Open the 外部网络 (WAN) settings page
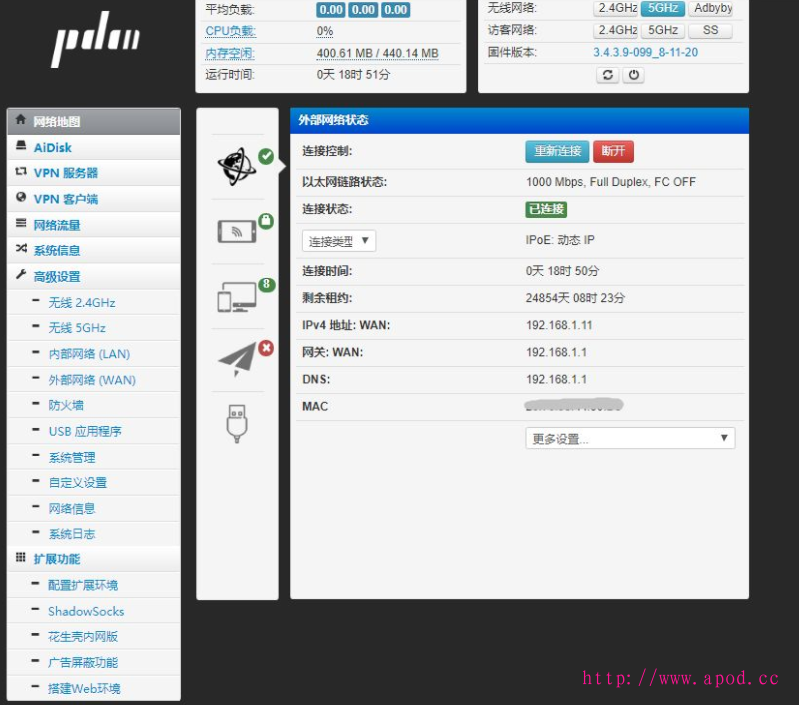Image resolution: width=799 pixels, height=705 pixels. coord(92,380)
